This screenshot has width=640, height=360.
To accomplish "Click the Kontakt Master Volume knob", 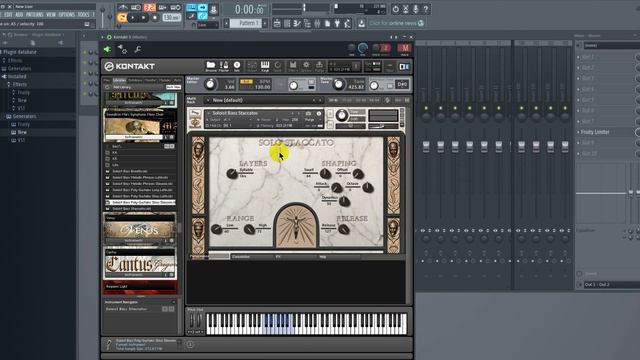I will coord(210,84).
